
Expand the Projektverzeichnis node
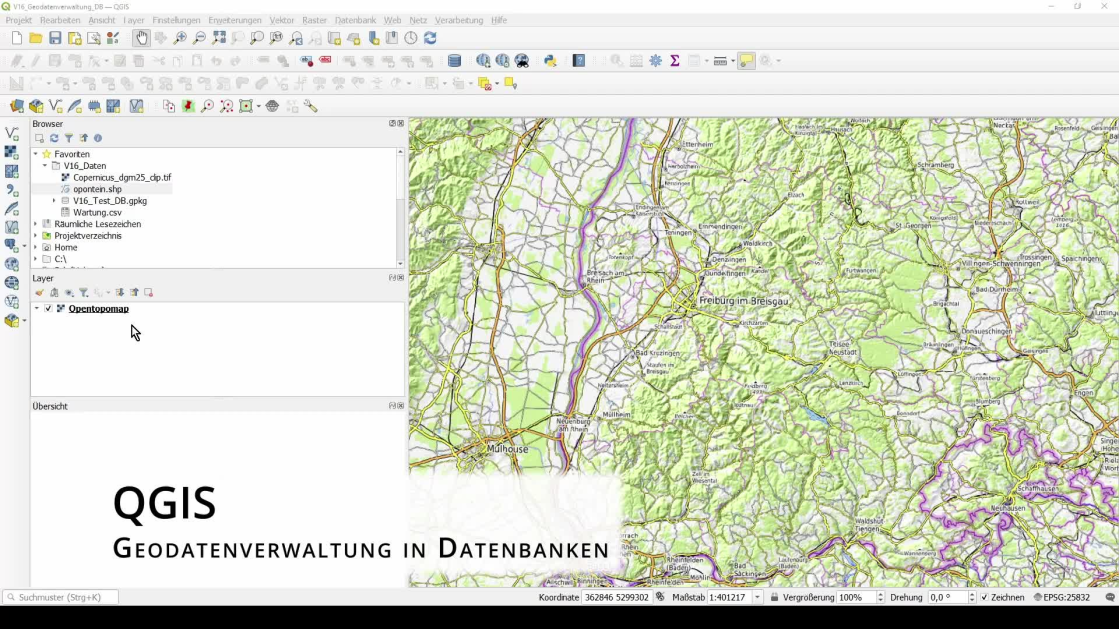pyautogui.click(x=36, y=236)
